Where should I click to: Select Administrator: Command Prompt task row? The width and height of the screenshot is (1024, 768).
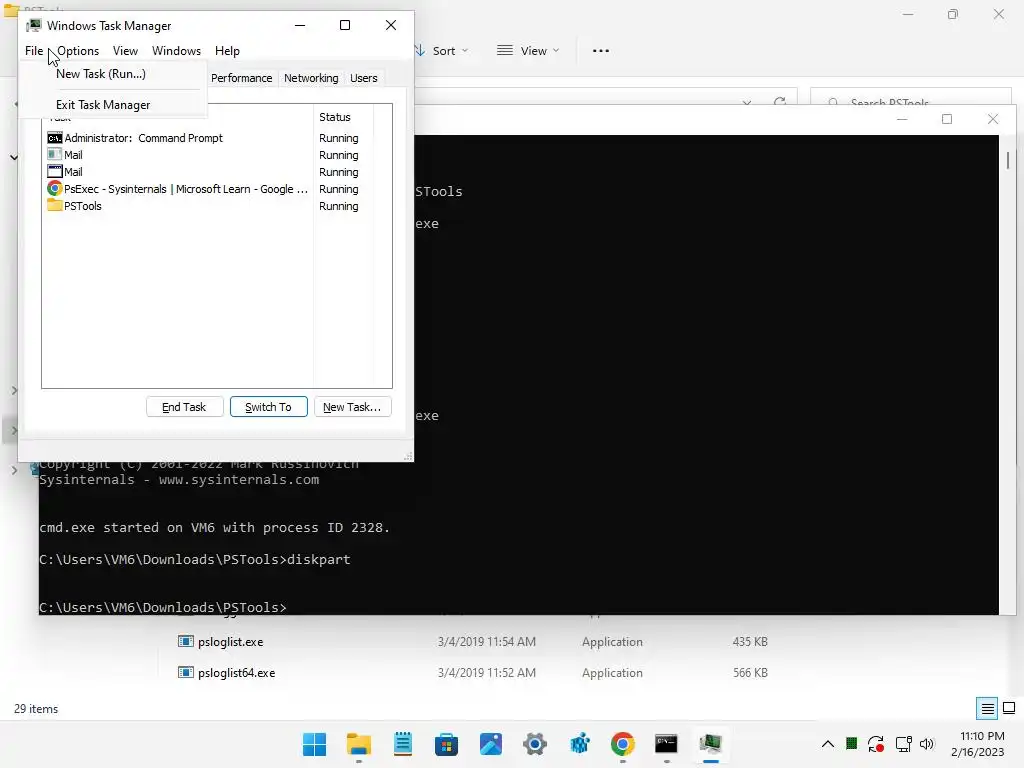202,138
